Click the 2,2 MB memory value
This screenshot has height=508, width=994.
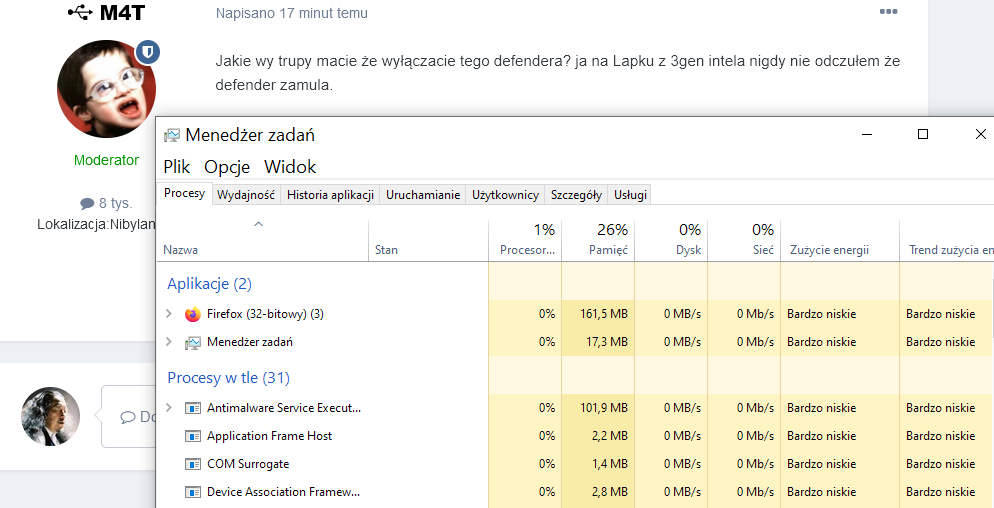[612, 436]
